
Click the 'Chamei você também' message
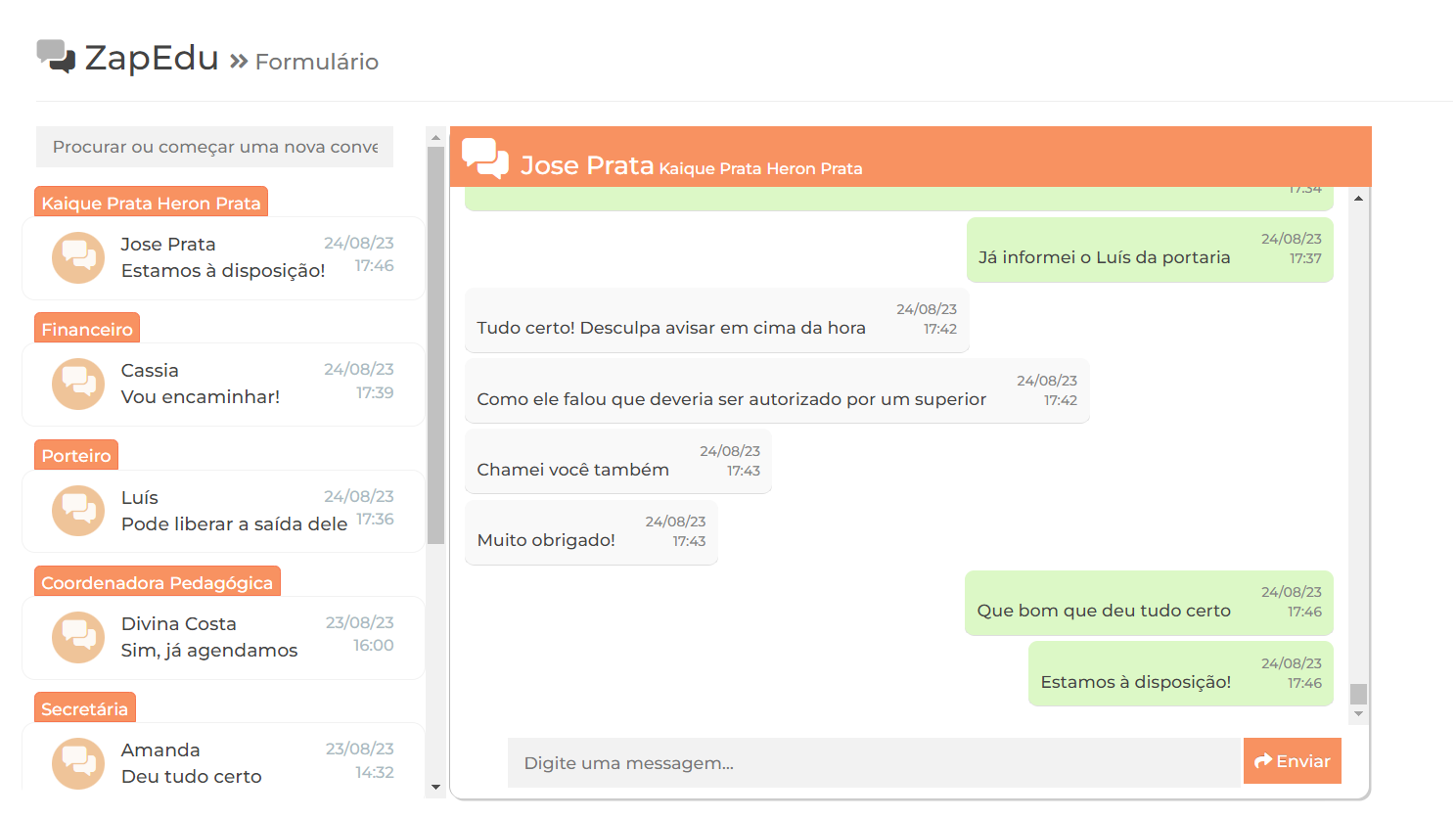coord(618,462)
